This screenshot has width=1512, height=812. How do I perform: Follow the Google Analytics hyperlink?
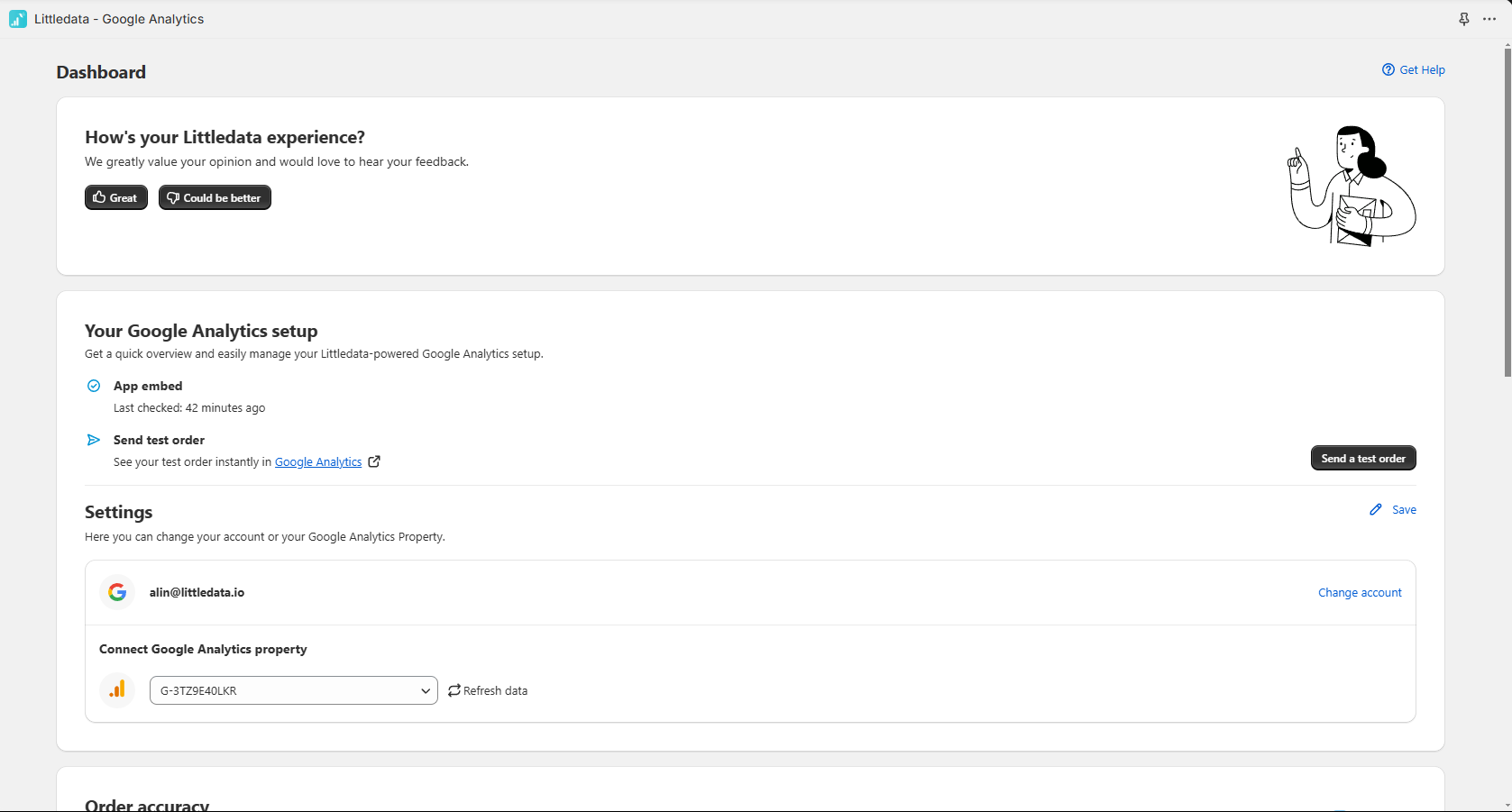coord(318,461)
